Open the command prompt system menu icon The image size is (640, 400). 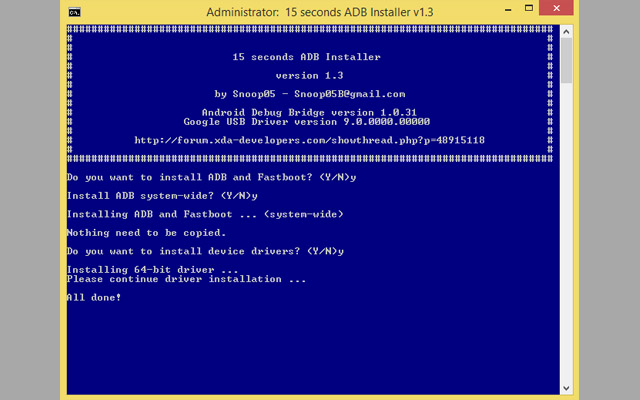coord(76,12)
